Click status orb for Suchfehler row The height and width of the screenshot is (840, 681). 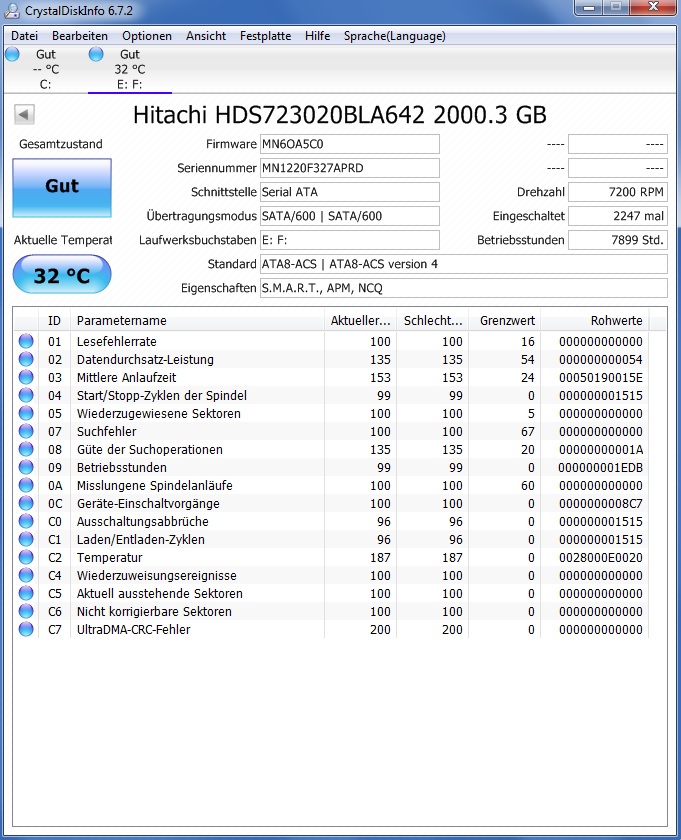click(x=26, y=431)
